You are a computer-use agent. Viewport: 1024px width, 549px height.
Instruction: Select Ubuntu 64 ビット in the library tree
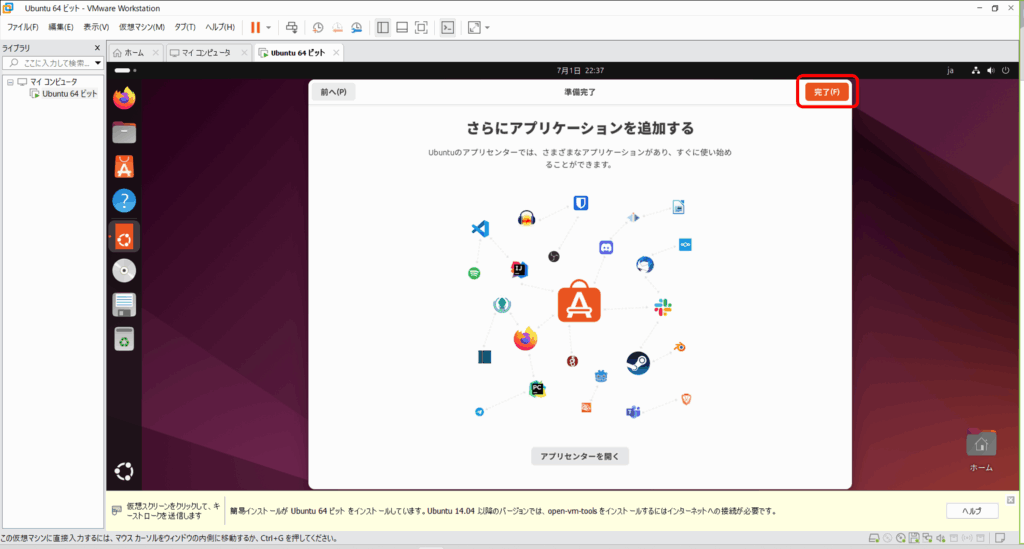click(x=69, y=93)
